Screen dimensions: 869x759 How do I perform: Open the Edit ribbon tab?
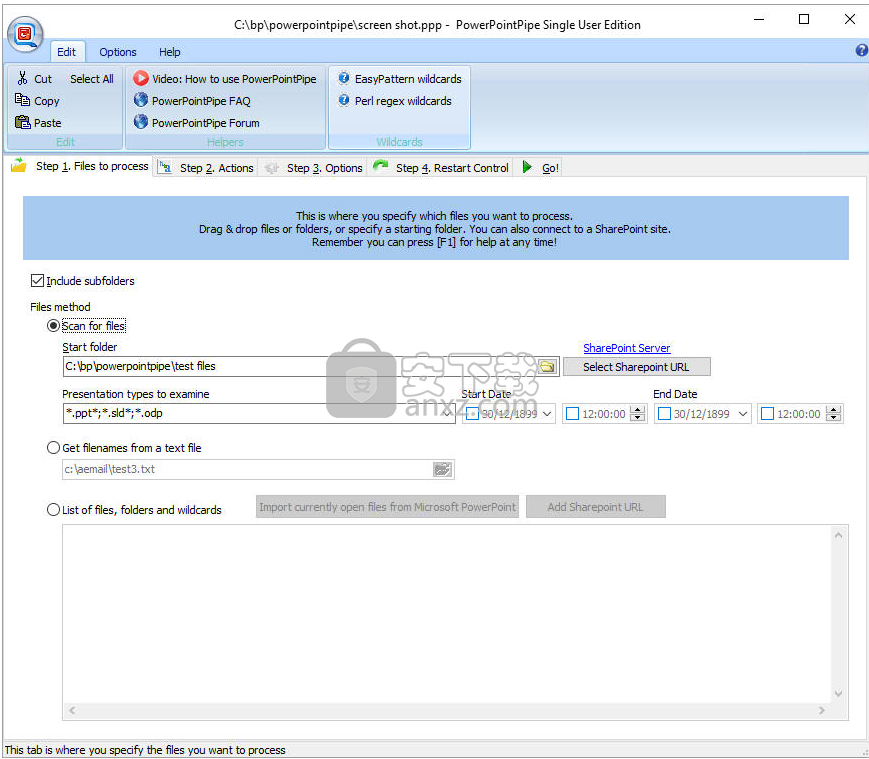click(67, 52)
